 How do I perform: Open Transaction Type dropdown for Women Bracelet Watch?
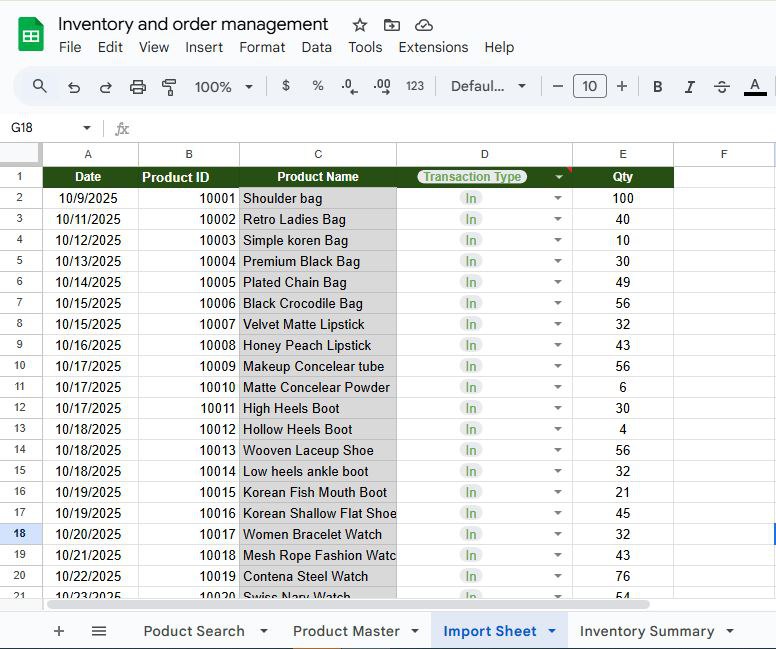pyautogui.click(x=558, y=534)
